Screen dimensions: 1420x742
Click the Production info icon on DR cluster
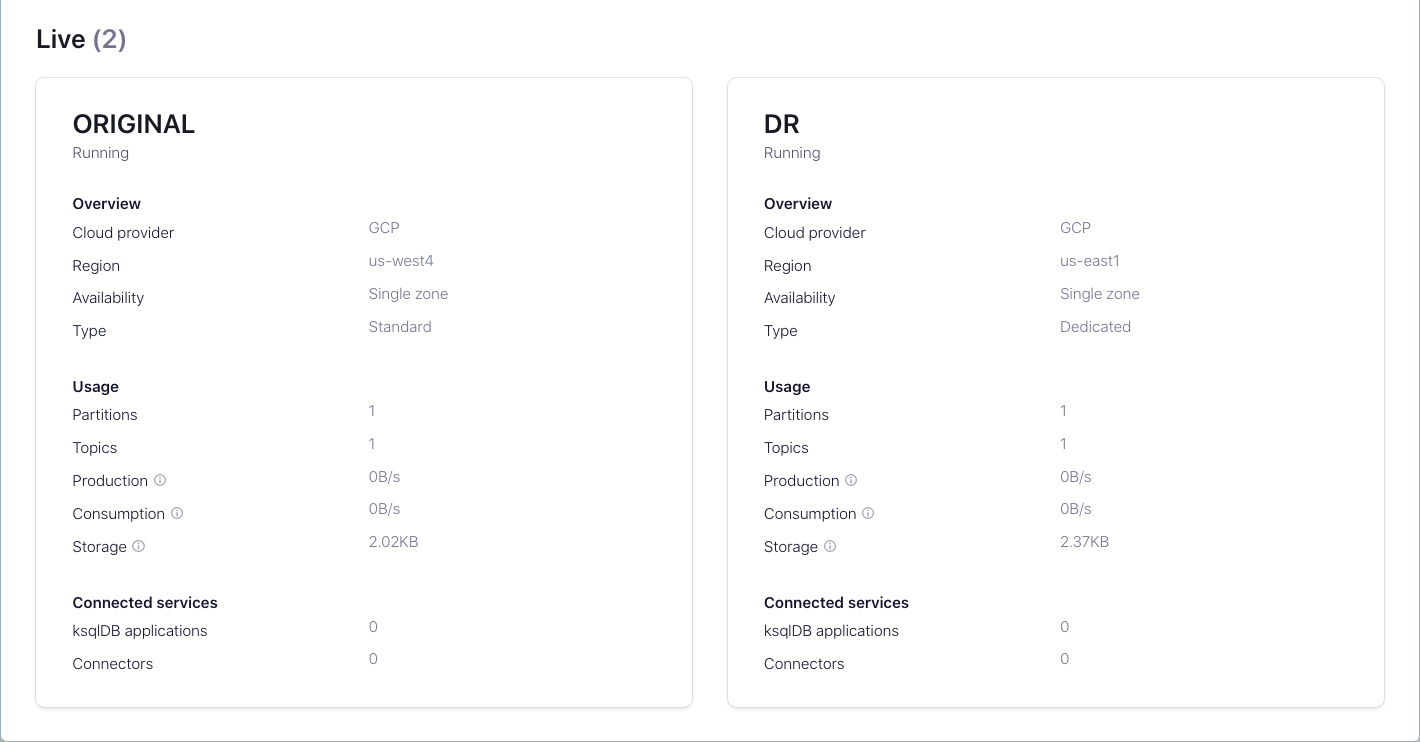point(851,481)
